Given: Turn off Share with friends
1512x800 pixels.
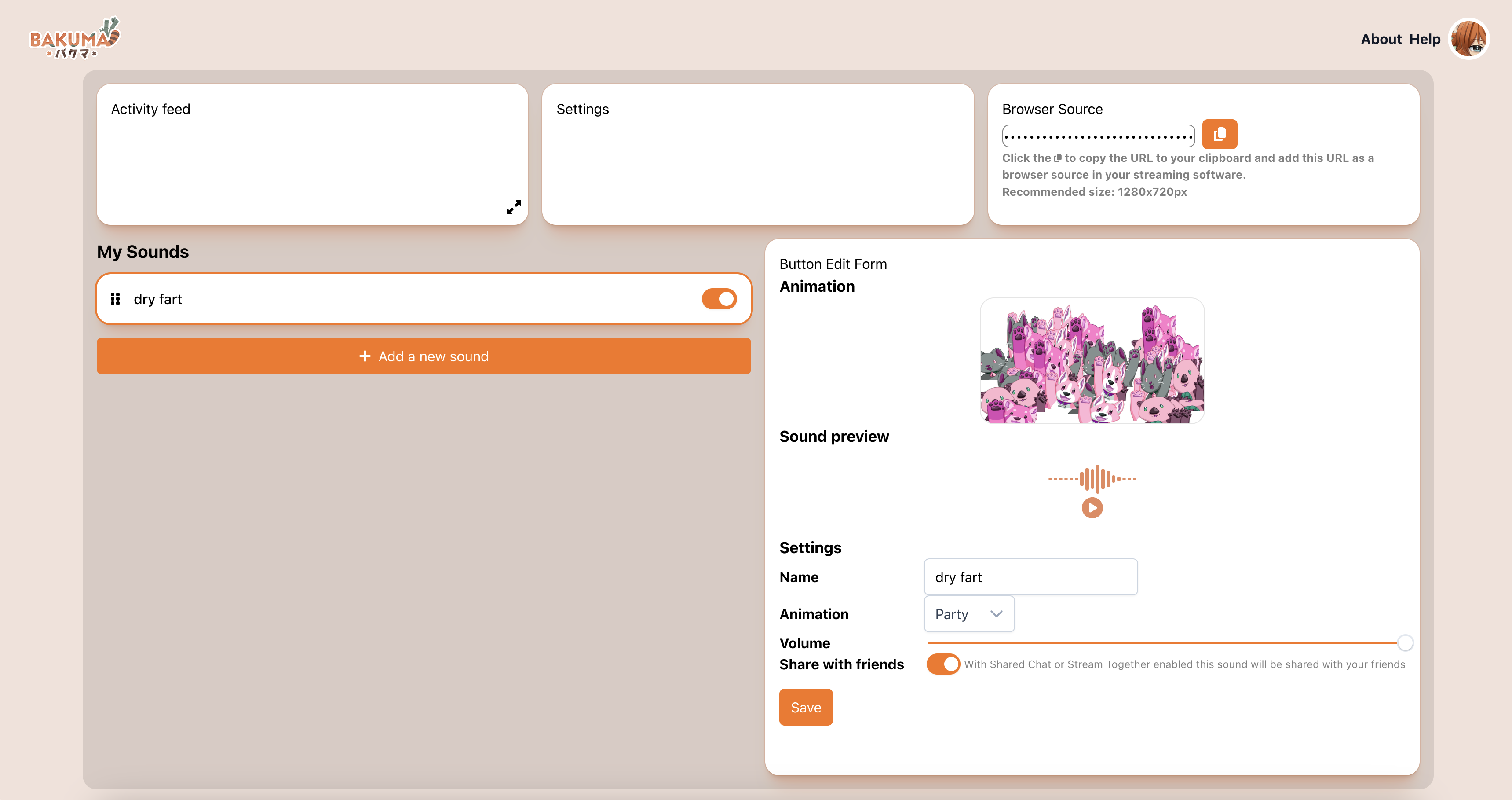Looking at the screenshot, I should tap(942, 664).
